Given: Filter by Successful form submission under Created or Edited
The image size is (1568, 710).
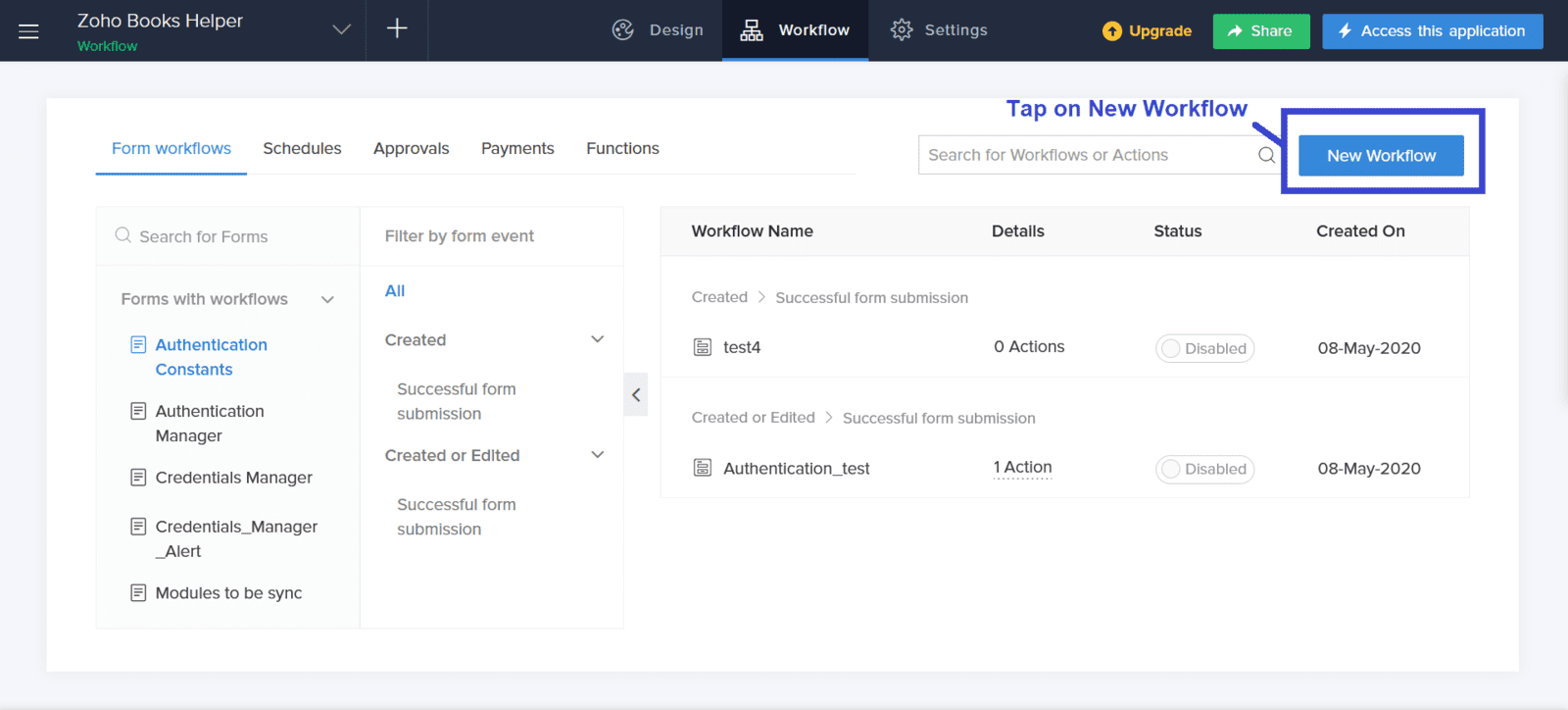Looking at the screenshot, I should (x=457, y=517).
